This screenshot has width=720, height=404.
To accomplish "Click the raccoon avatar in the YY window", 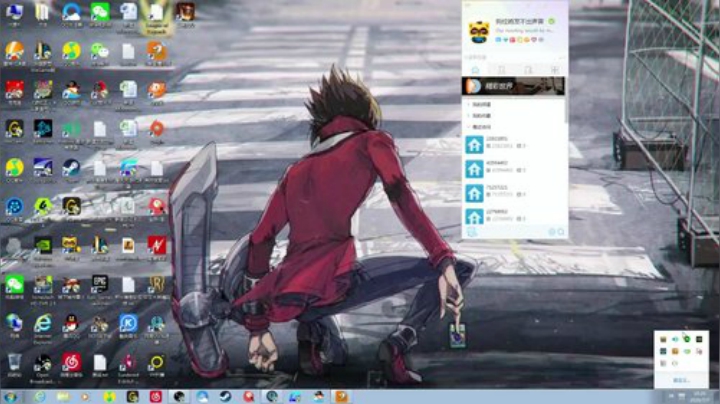I will click(x=479, y=32).
